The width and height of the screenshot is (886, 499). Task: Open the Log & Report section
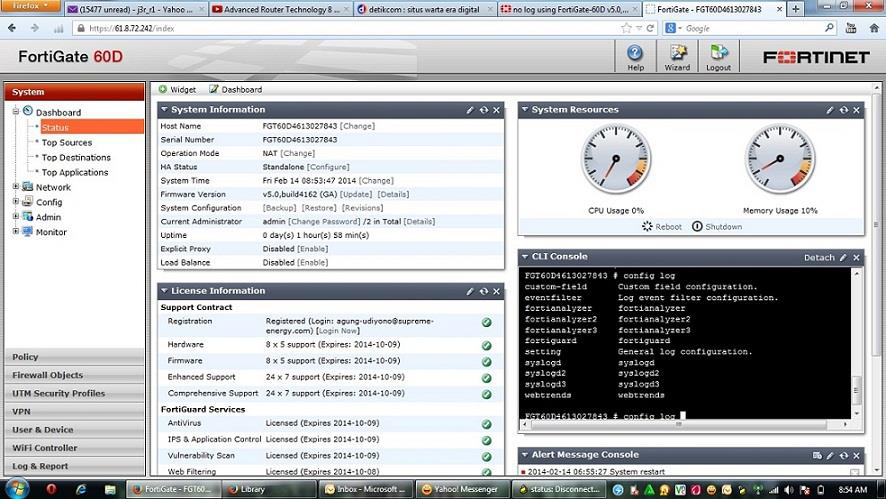(75, 466)
